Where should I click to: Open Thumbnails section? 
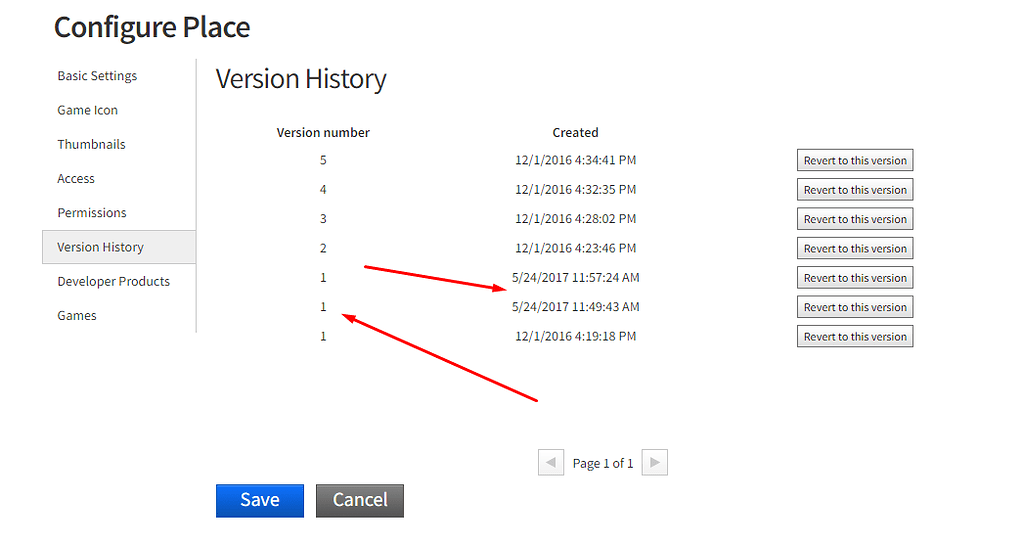91,144
